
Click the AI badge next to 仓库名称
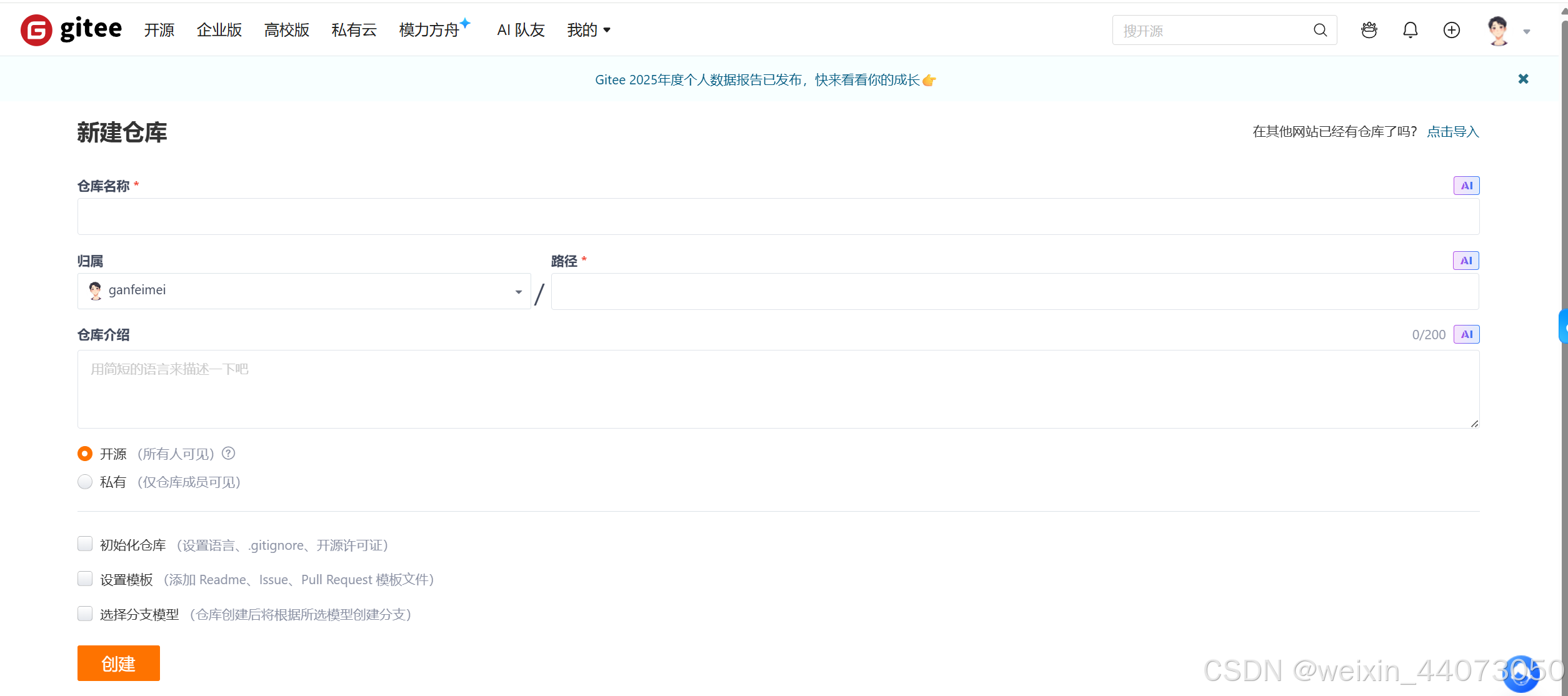[x=1466, y=185]
